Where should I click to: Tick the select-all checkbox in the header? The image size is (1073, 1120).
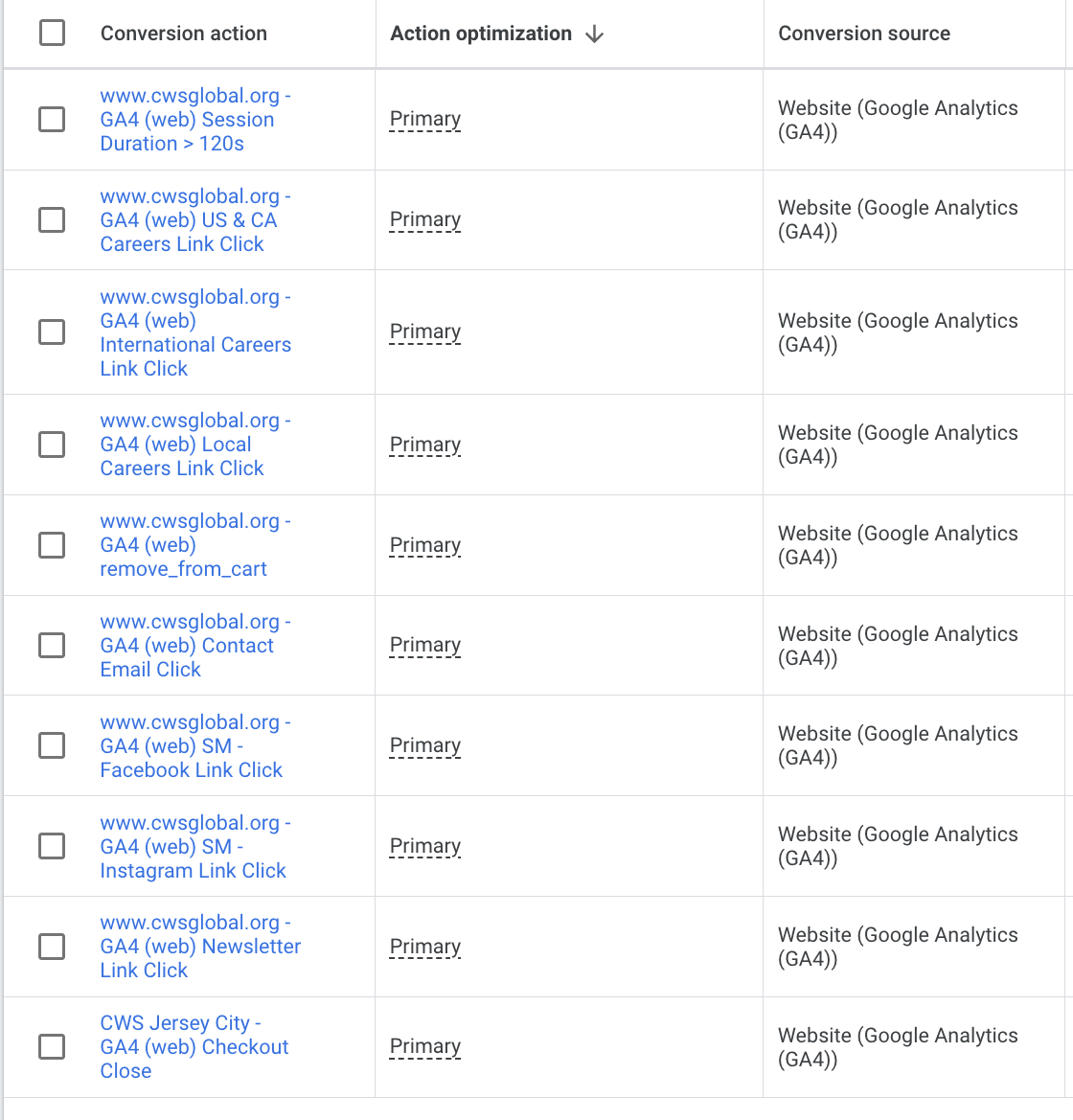point(52,33)
